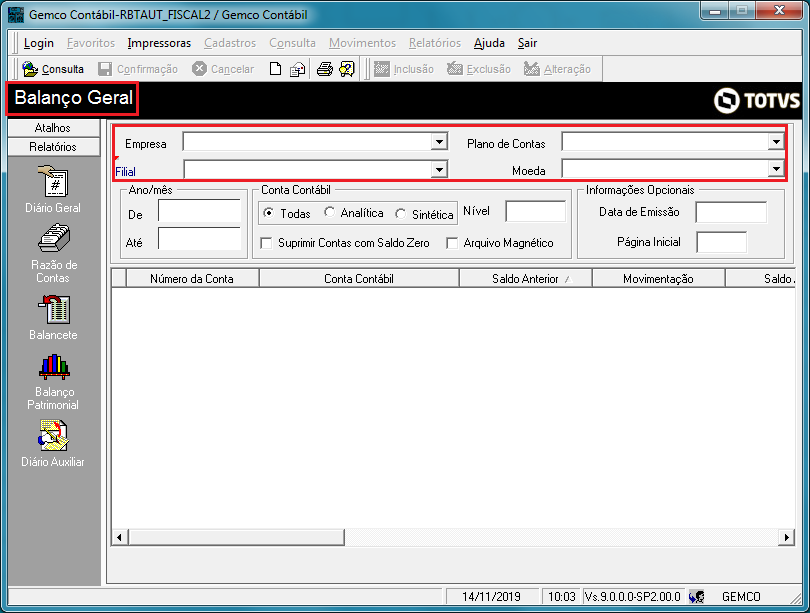
Task: Click the printer toolbar icon
Action: tap(324, 69)
